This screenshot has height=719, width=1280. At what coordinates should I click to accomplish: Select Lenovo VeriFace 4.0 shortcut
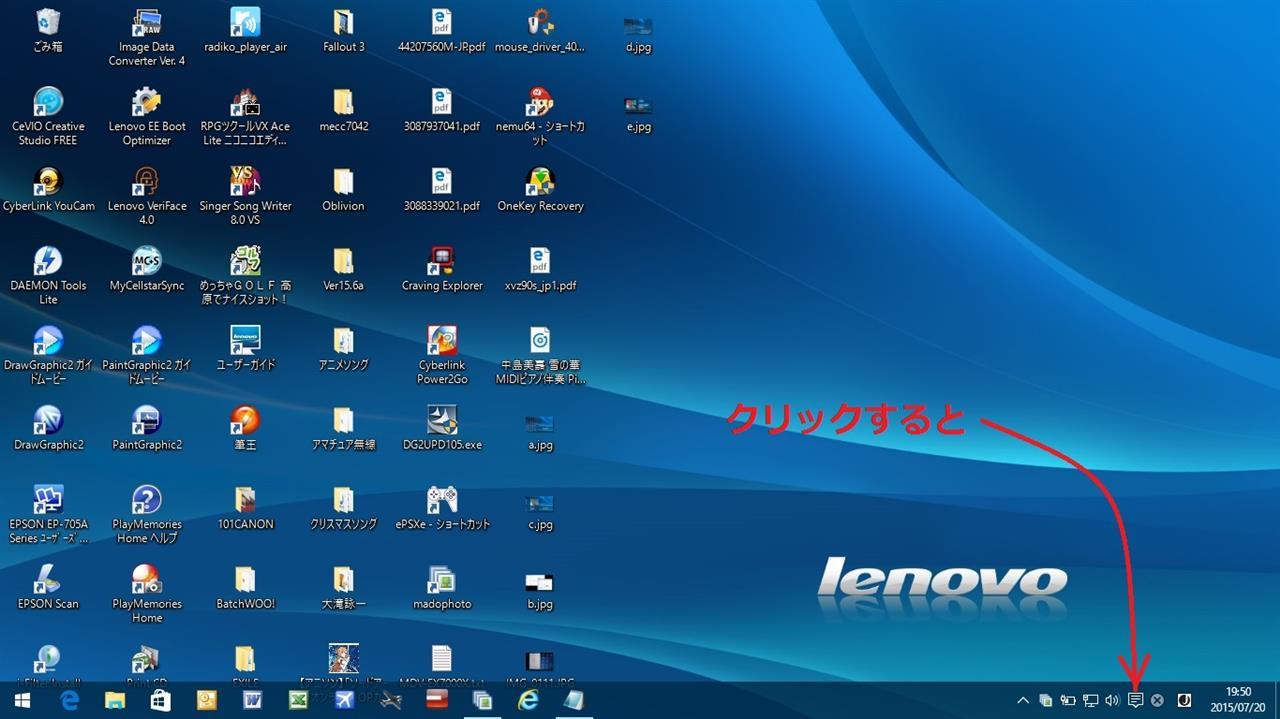[147, 196]
